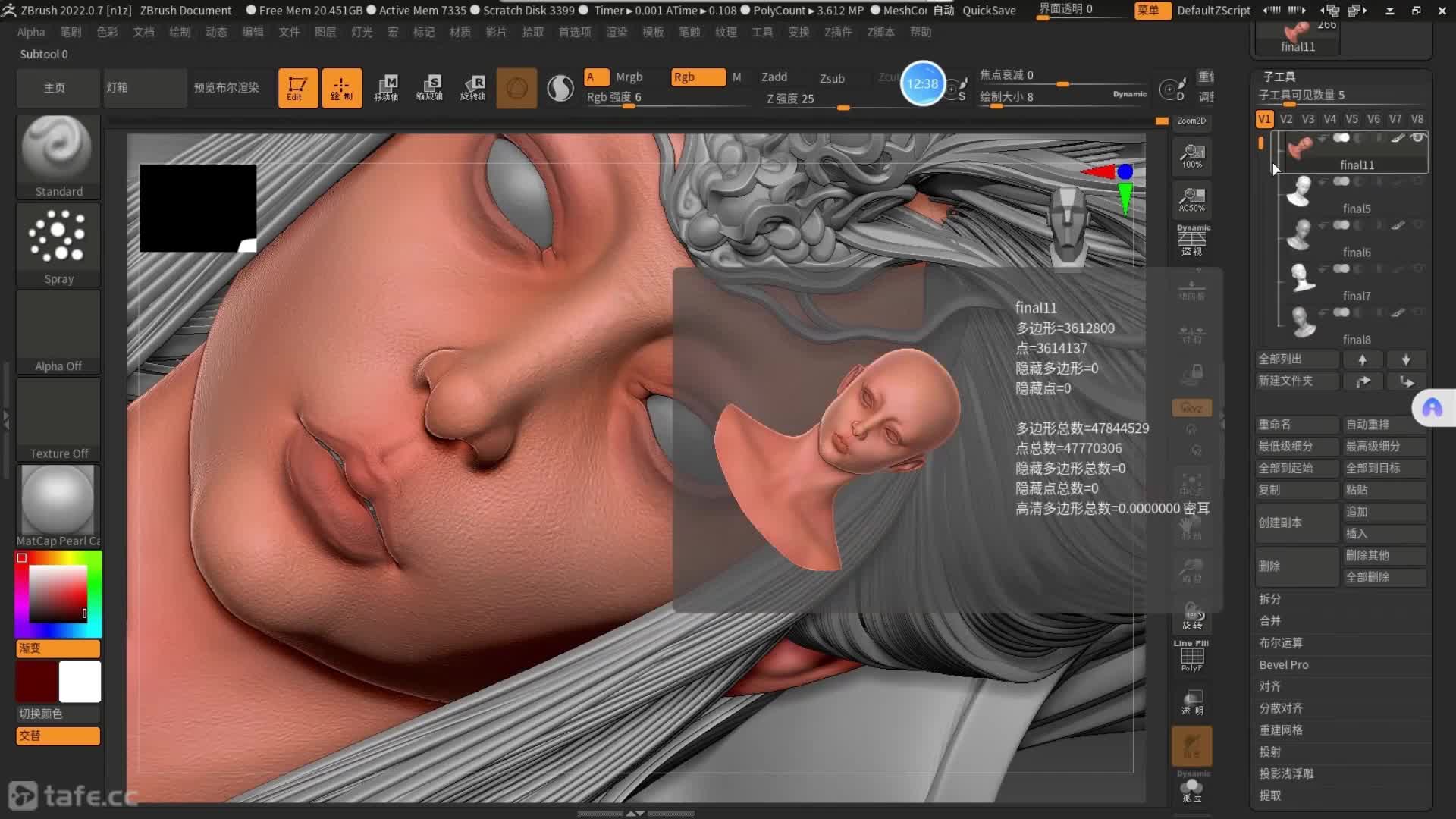Expand the Bevel Pro section
The image size is (1456, 819).
[1284, 665]
